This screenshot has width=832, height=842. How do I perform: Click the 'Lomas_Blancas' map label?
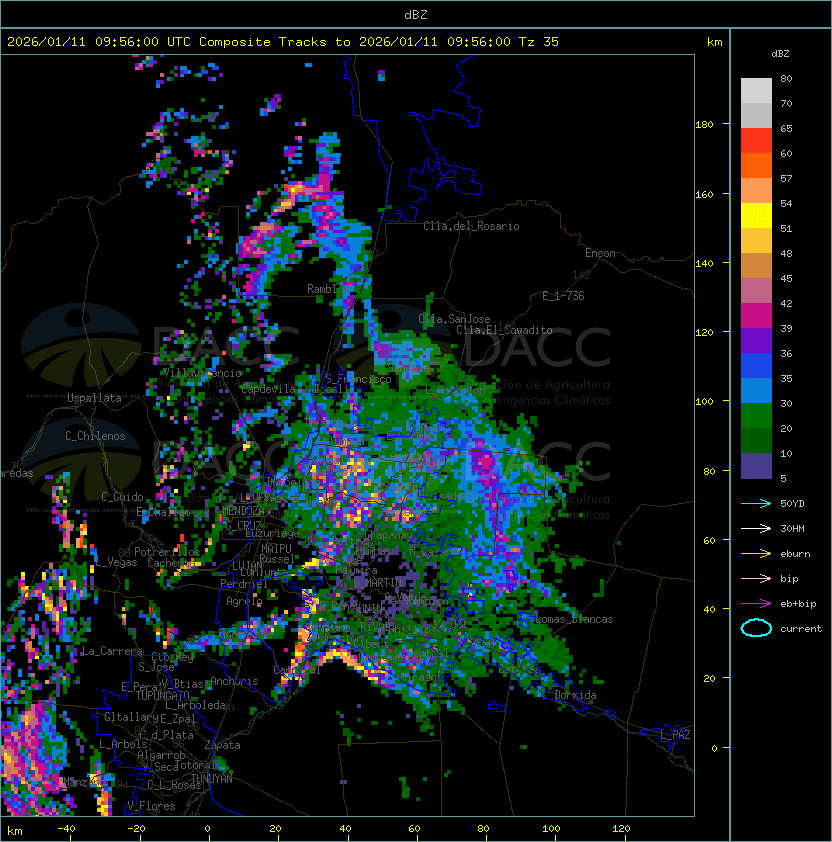pyautogui.click(x=574, y=619)
